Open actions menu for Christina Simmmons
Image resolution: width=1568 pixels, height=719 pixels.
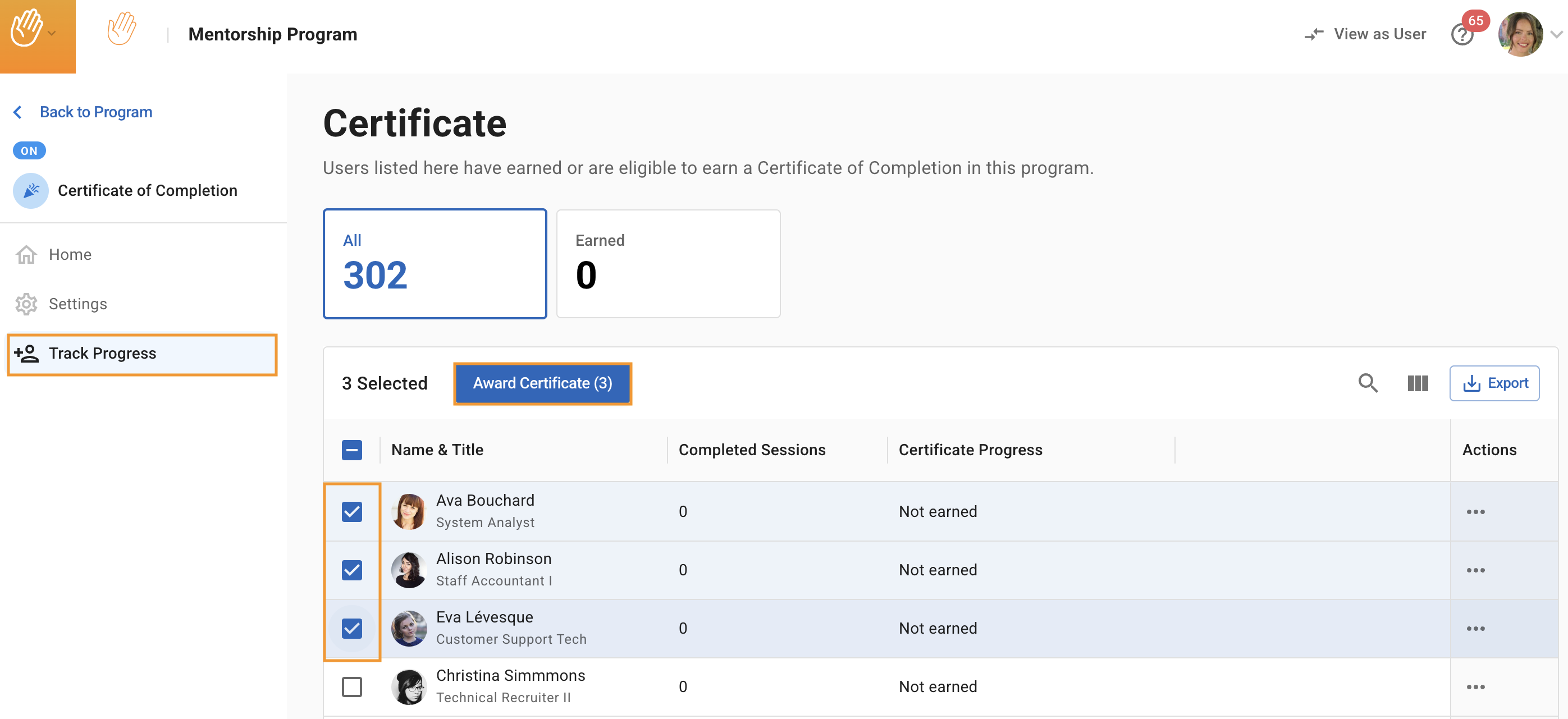[1475, 687]
